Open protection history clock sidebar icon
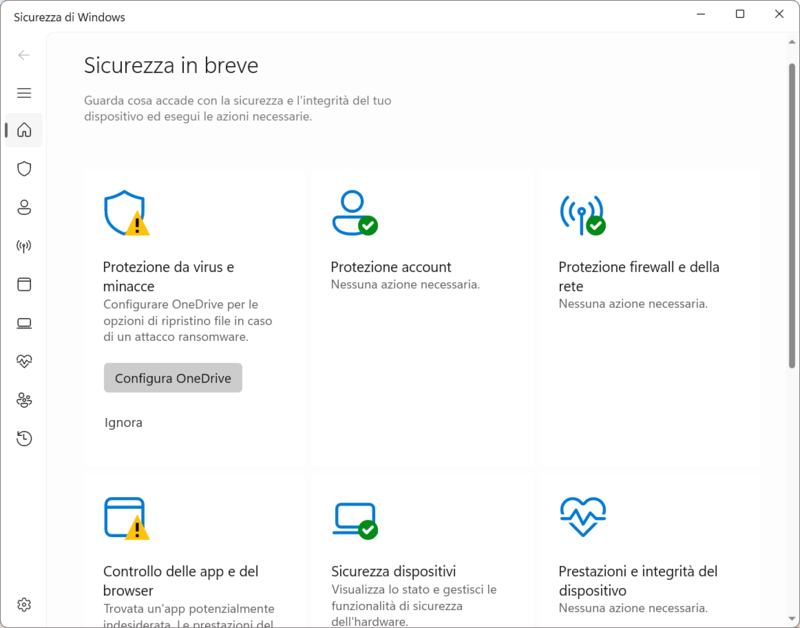The width and height of the screenshot is (800, 628). pos(24,438)
